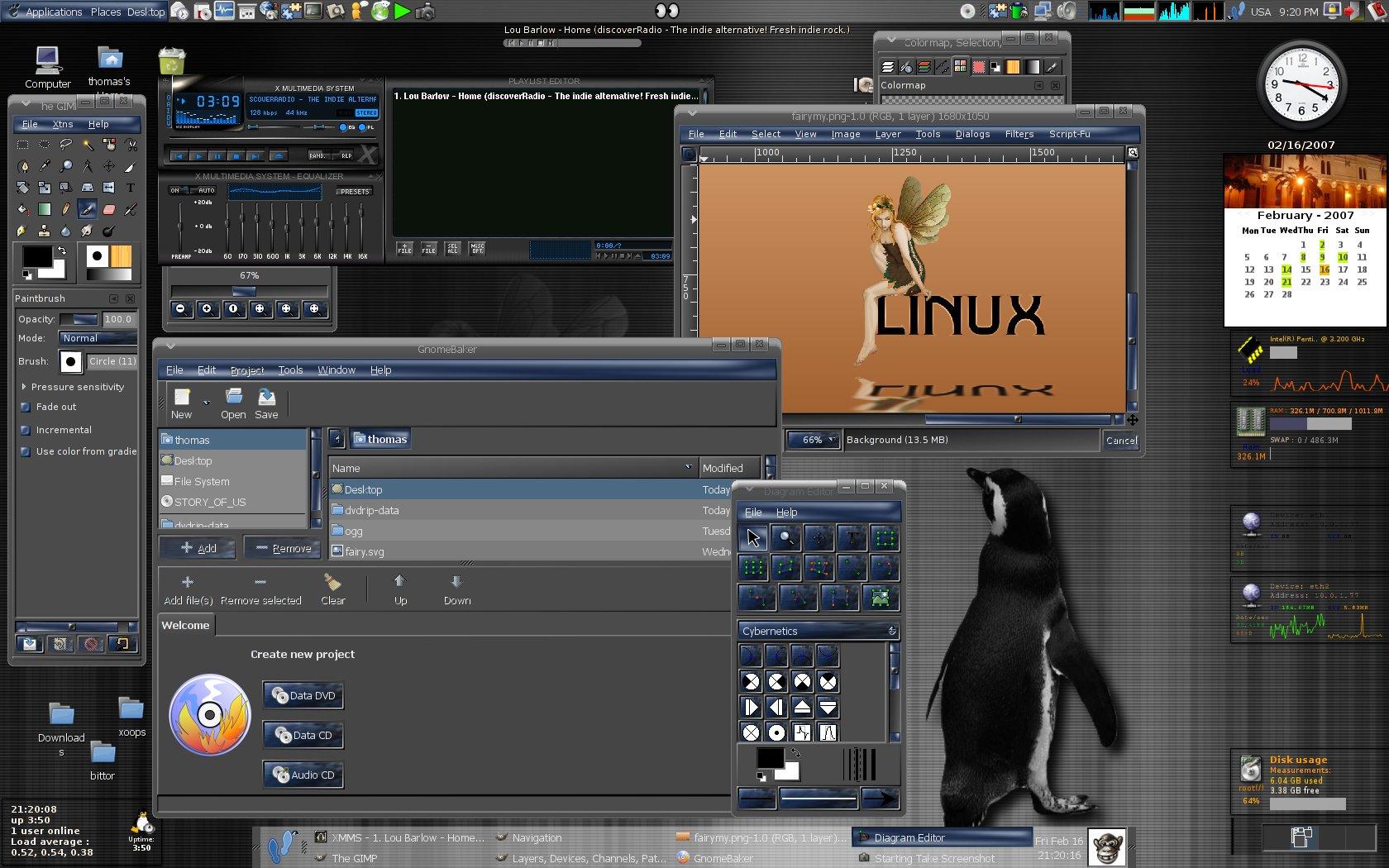This screenshot has width=1389, height=868.
Task: Toggle the EQ window button in XMMS
Action: (x=346, y=127)
